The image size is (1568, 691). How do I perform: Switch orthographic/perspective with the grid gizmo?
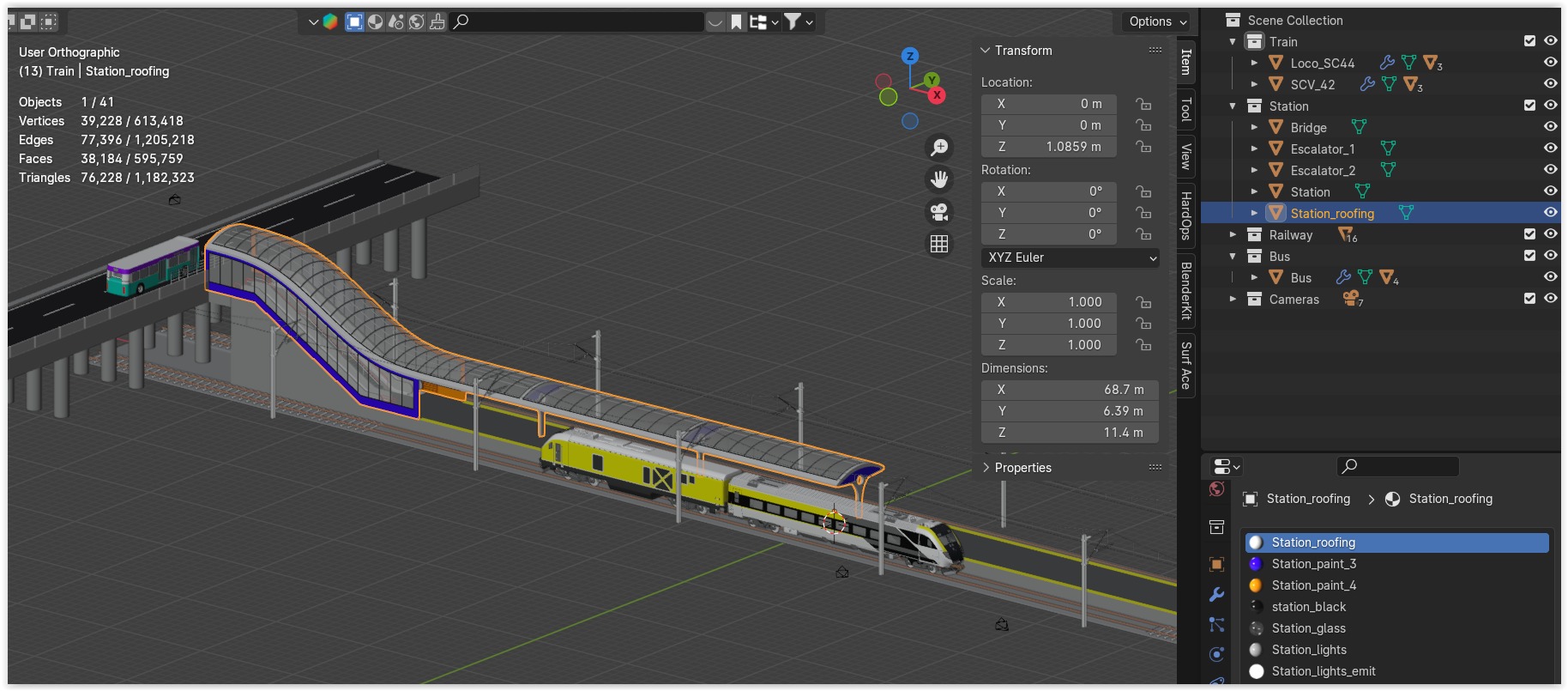point(940,245)
